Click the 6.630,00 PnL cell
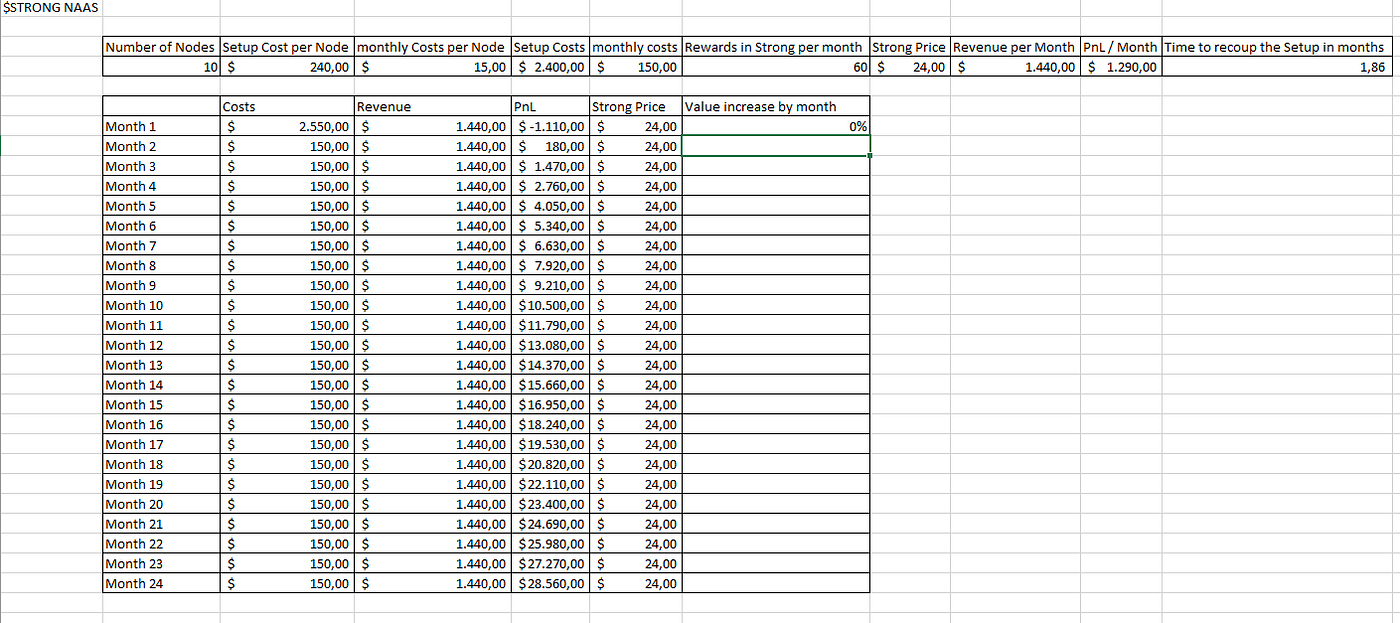This screenshot has height=623, width=1400. (550, 245)
